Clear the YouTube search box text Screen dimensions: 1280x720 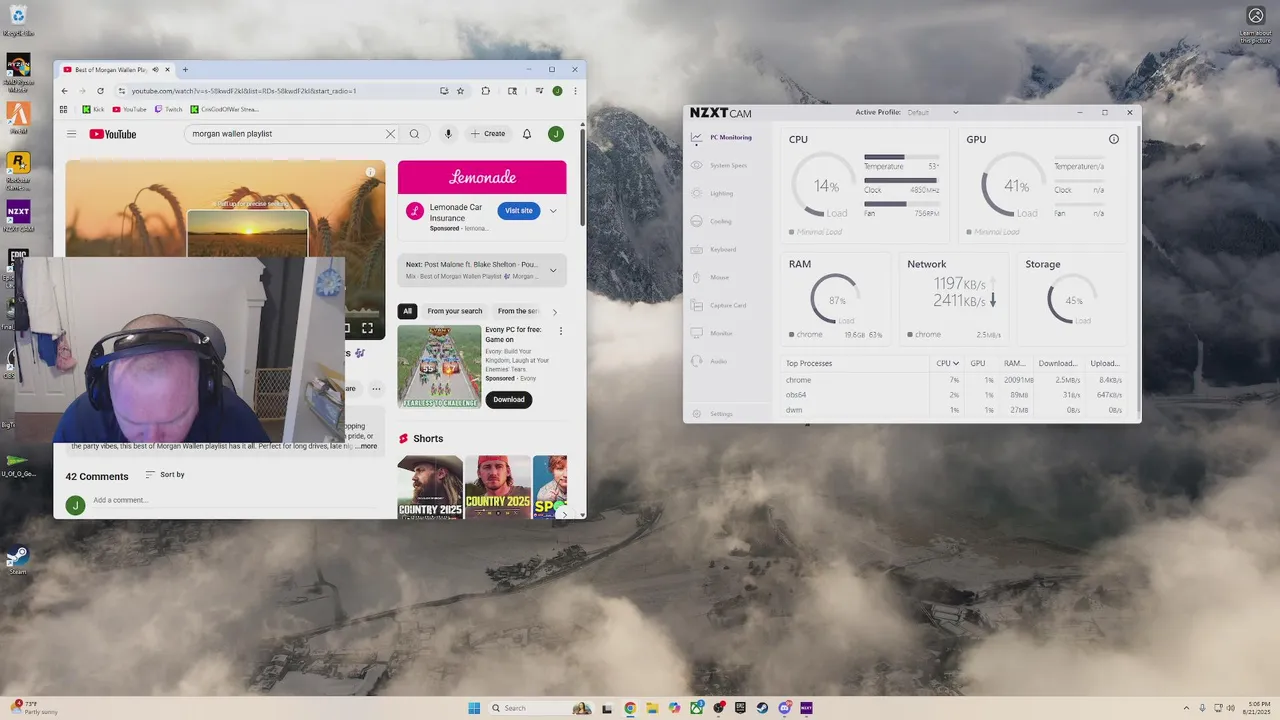coord(390,134)
